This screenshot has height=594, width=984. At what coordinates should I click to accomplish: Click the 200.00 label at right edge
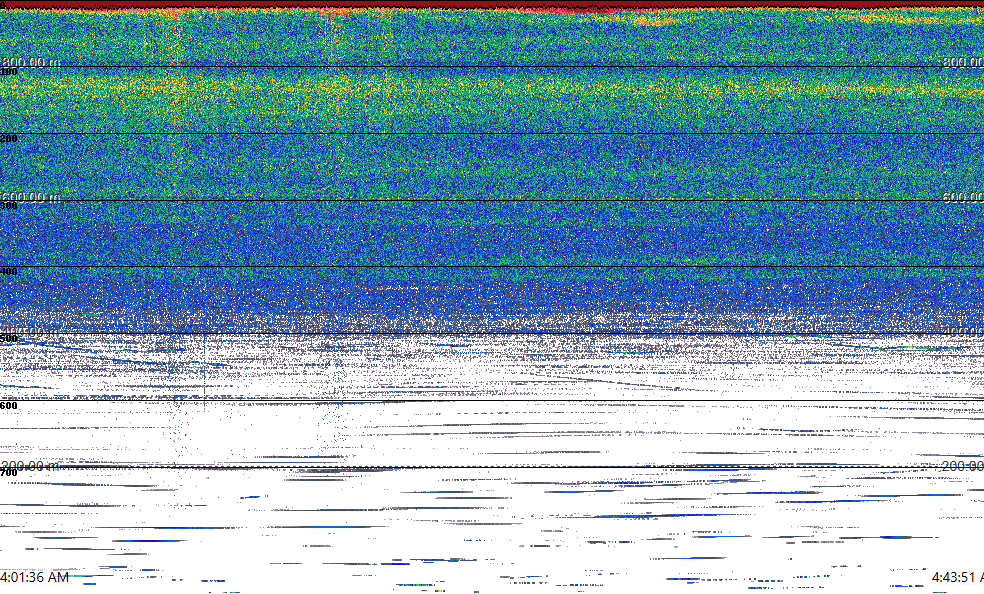click(x=963, y=466)
